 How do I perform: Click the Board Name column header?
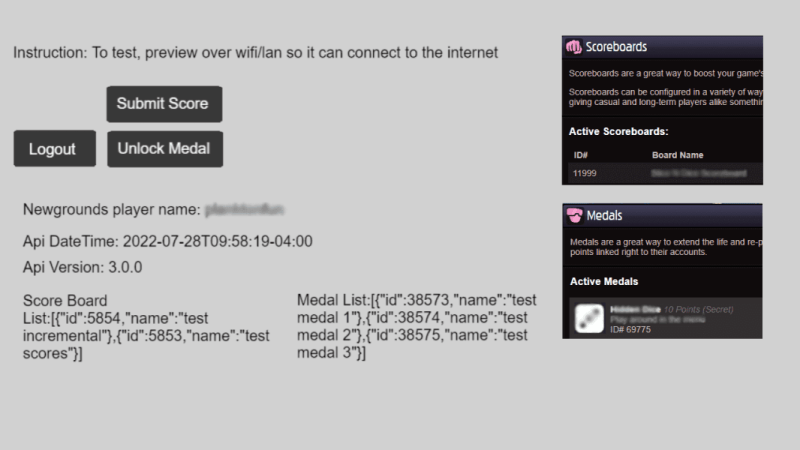[x=678, y=155]
